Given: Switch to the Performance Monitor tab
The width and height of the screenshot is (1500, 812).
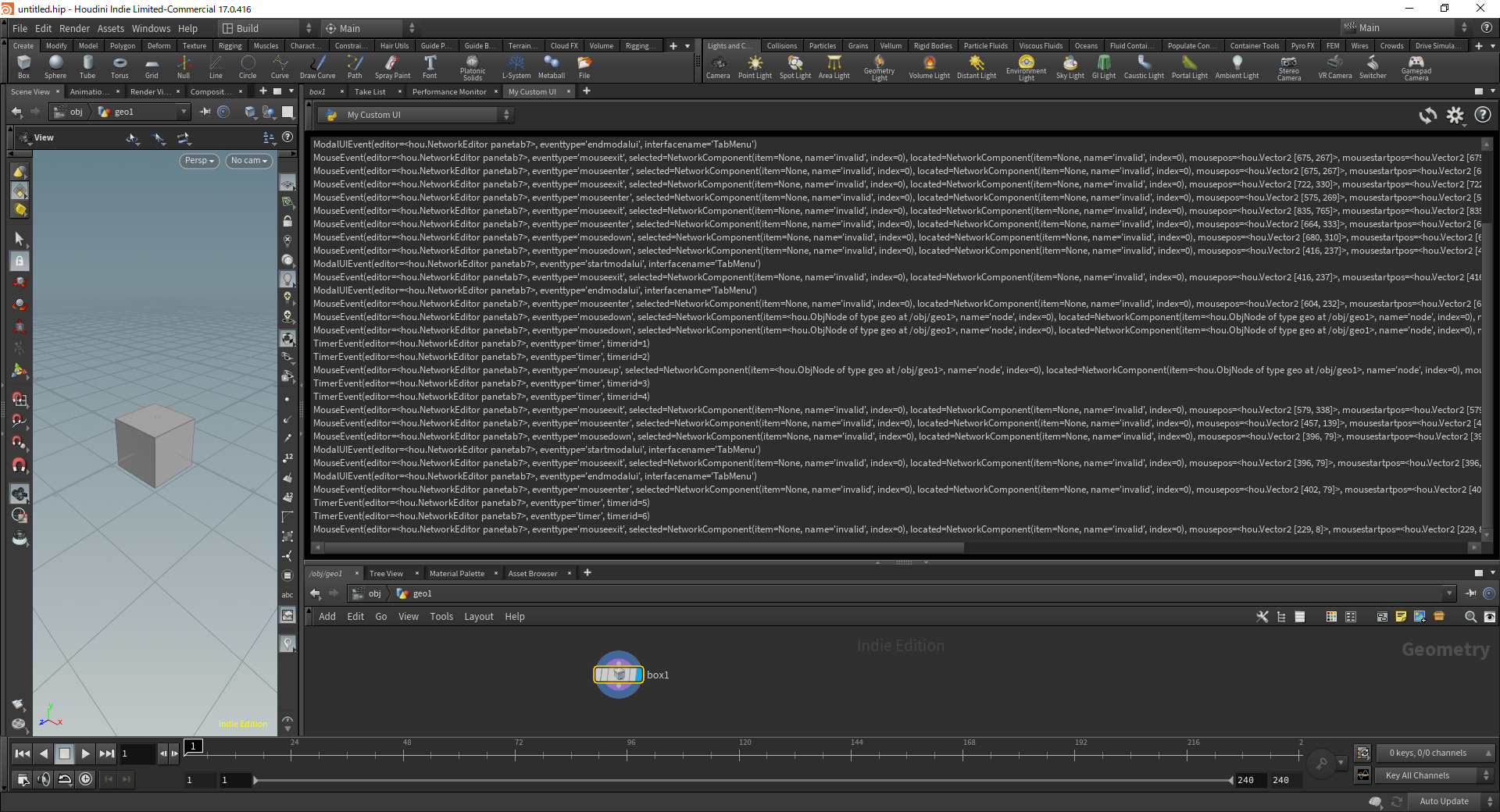Looking at the screenshot, I should pyautogui.click(x=449, y=92).
